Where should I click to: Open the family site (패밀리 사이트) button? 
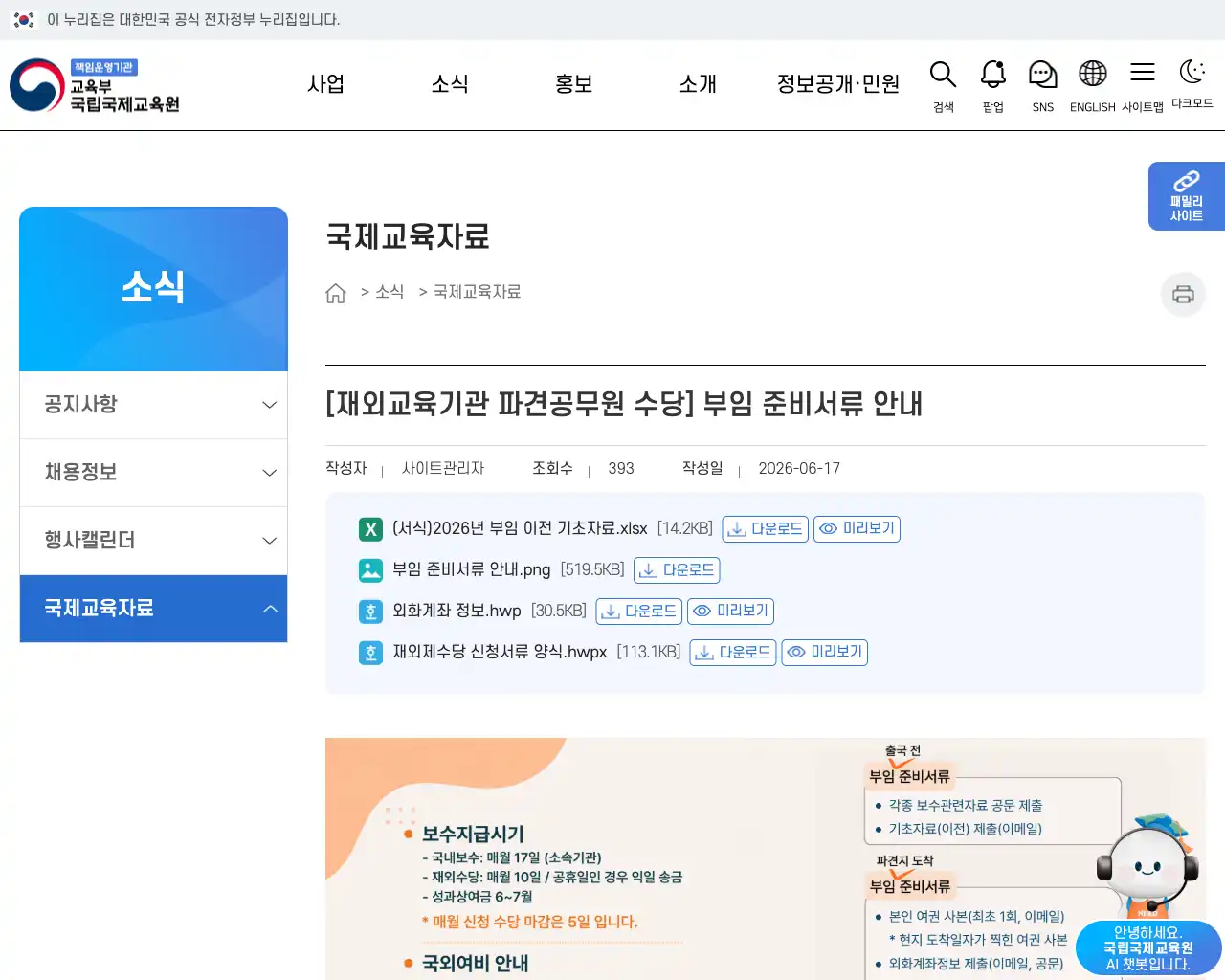(x=1187, y=196)
